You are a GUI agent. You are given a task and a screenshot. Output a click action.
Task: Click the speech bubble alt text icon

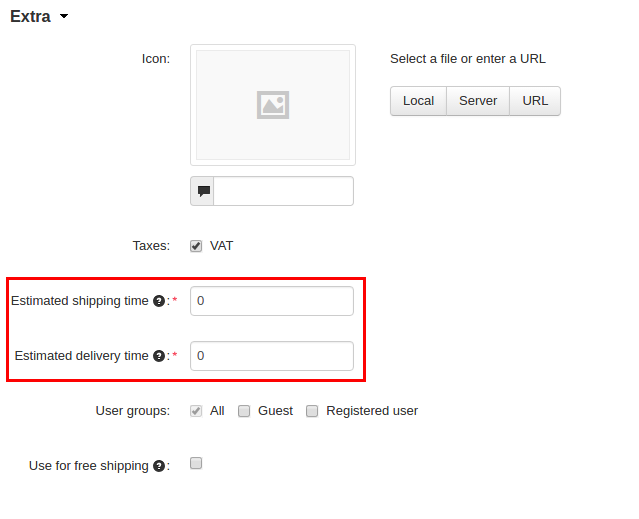point(203,191)
